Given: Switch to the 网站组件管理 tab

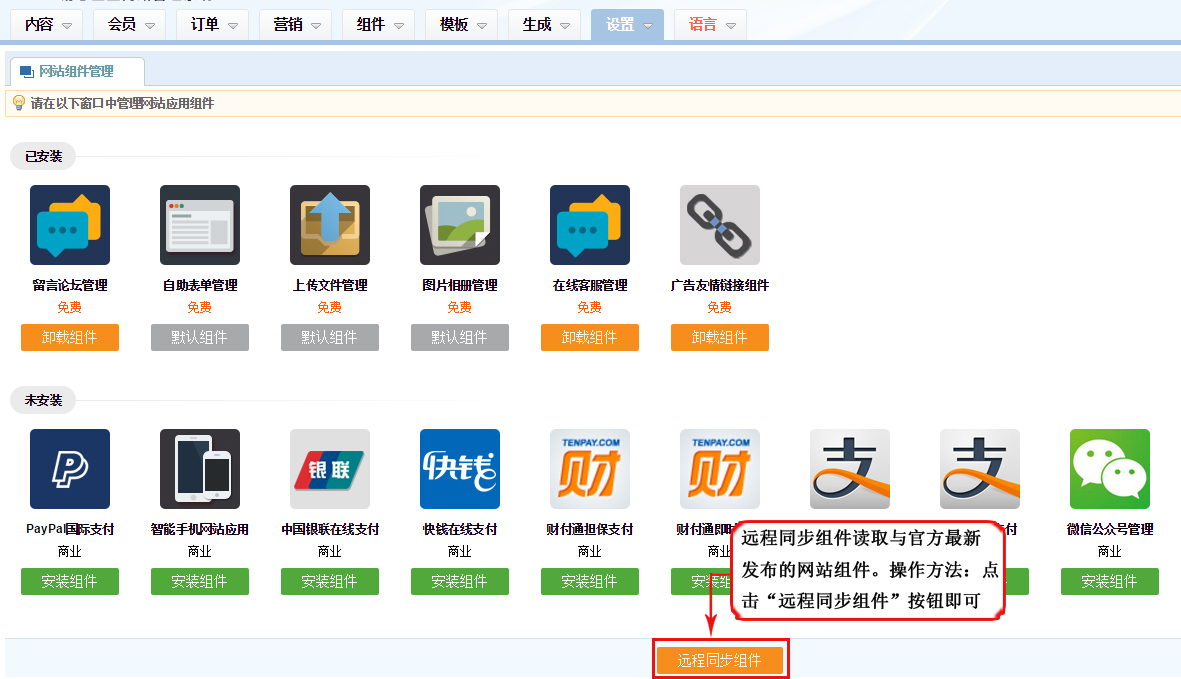Looking at the screenshot, I should (x=76, y=72).
